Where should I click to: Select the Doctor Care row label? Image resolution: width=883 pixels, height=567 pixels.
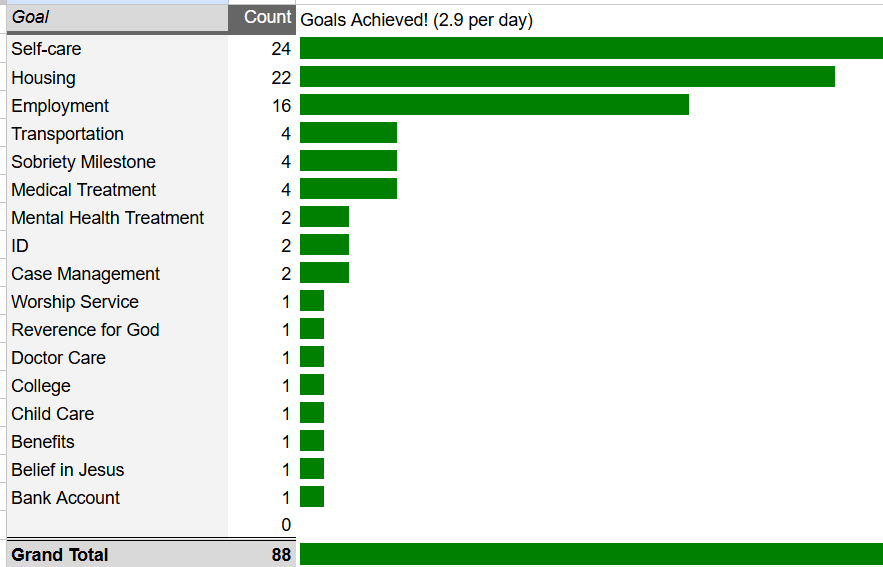click(59, 358)
